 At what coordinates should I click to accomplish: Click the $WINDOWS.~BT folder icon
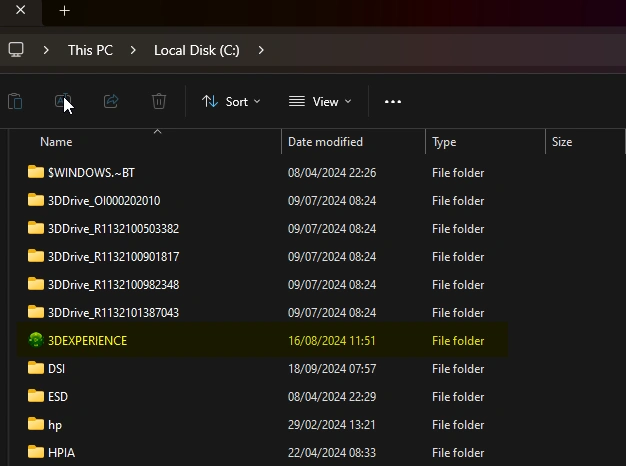pos(36,172)
